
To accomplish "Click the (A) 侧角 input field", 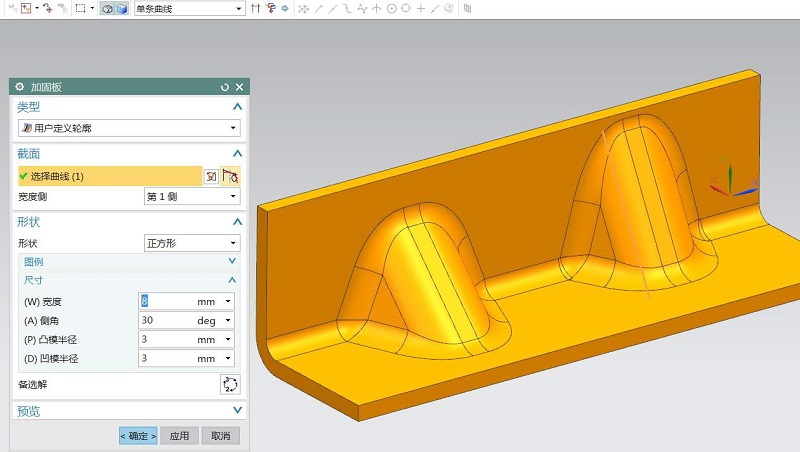I will point(165,320).
